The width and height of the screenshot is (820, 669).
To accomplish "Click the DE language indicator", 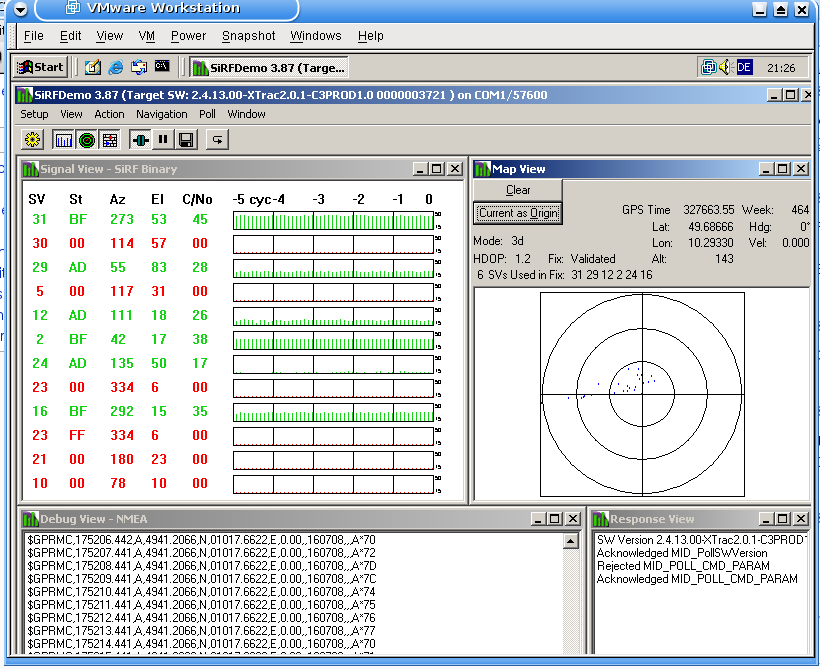I will point(744,67).
